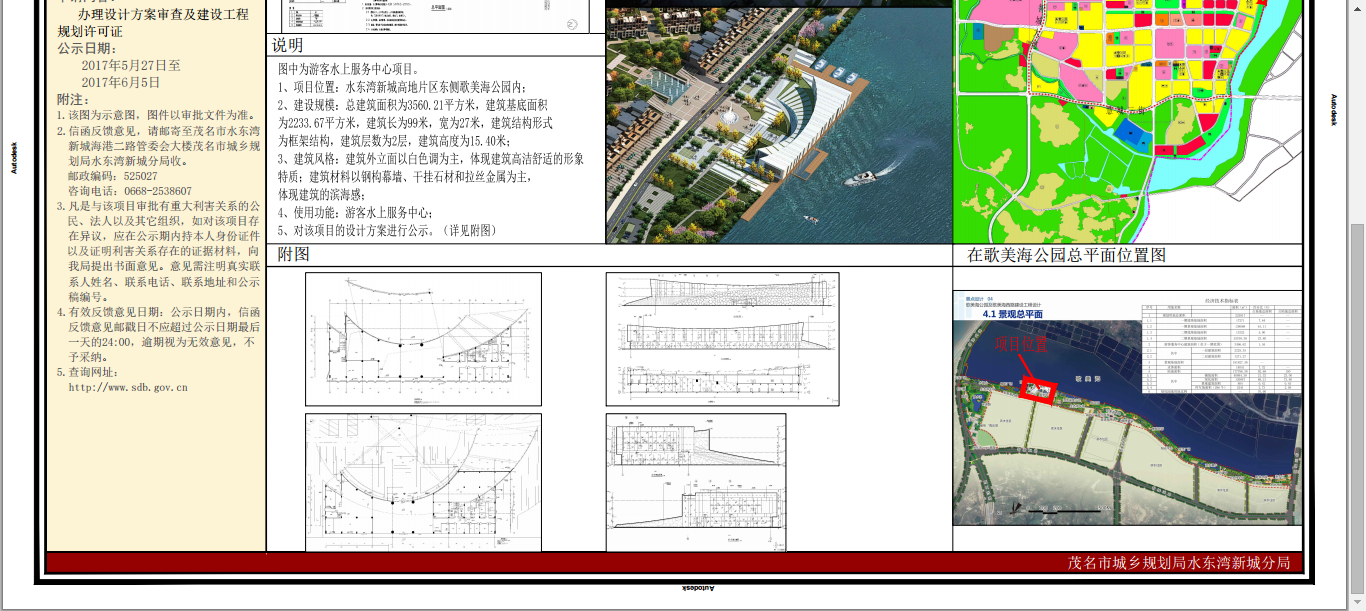Viewport: 1366px width, 611px height.
Task: Click the white boat in the rendering
Action: [x=862, y=179]
